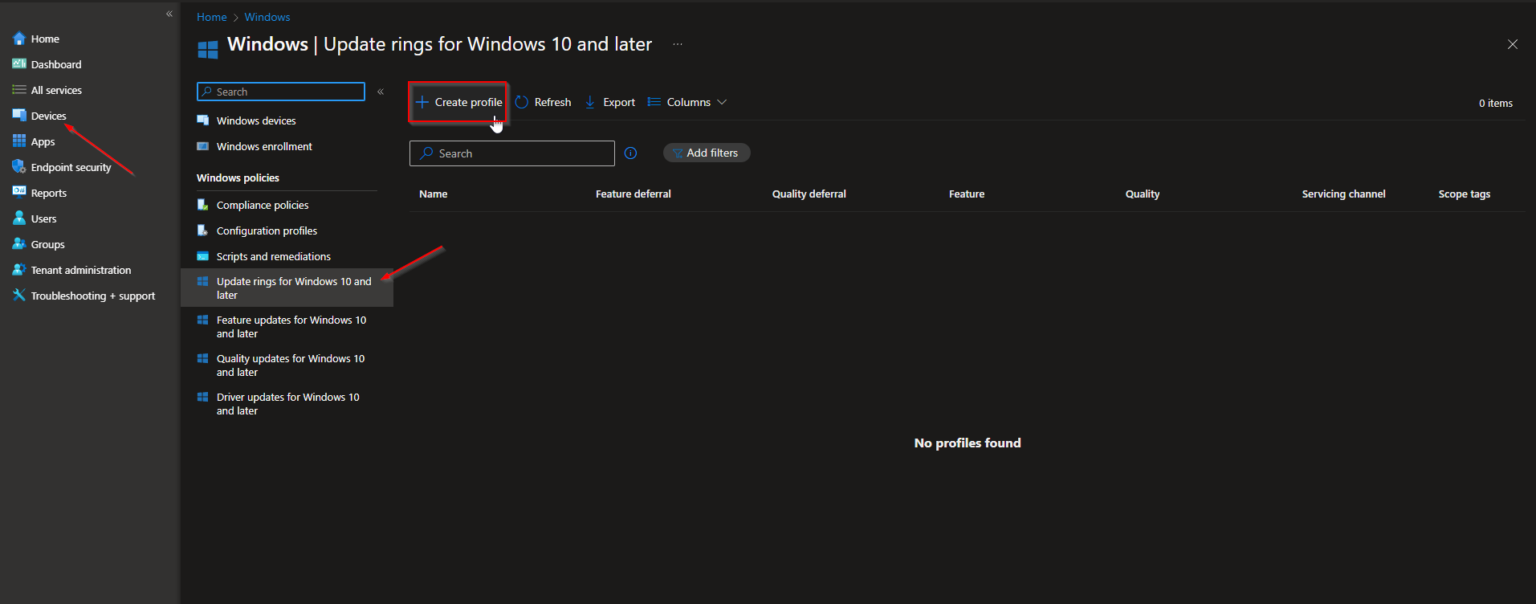Click the Troubleshooting + support wrench icon
The height and width of the screenshot is (604, 1536).
pyautogui.click(x=19, y=296)
